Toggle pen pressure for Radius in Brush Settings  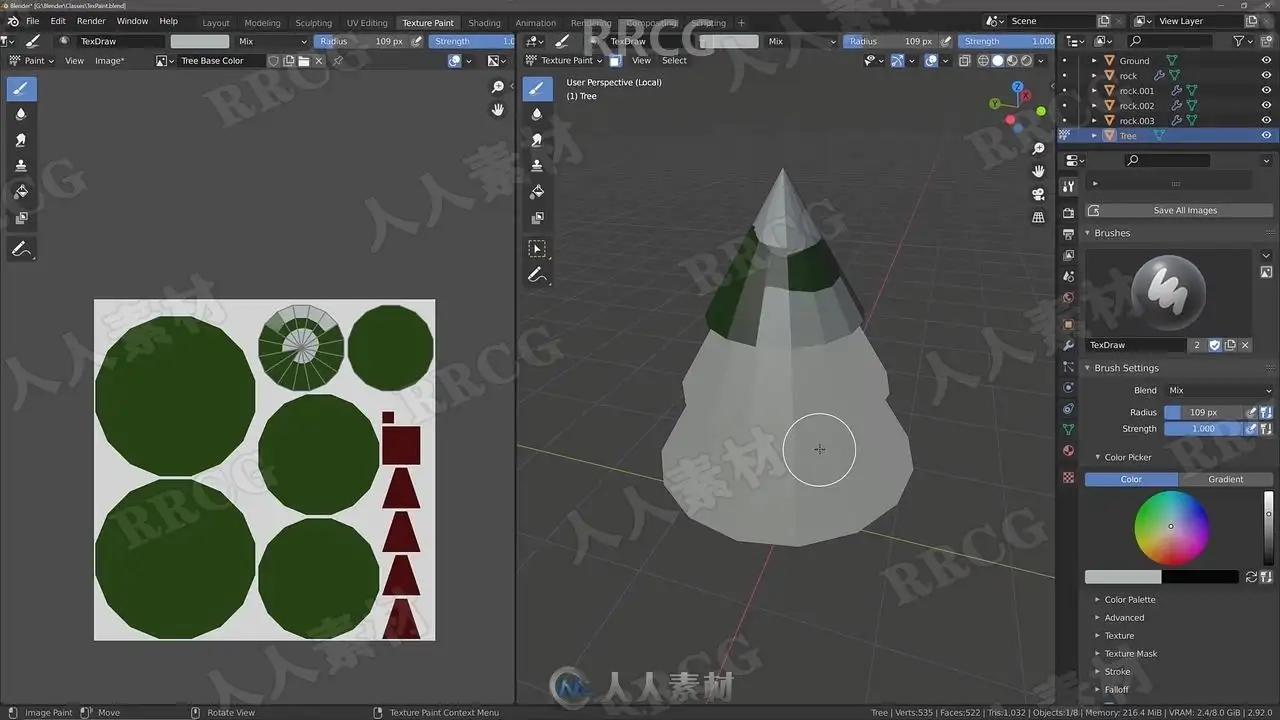(x=1251, y=412)
